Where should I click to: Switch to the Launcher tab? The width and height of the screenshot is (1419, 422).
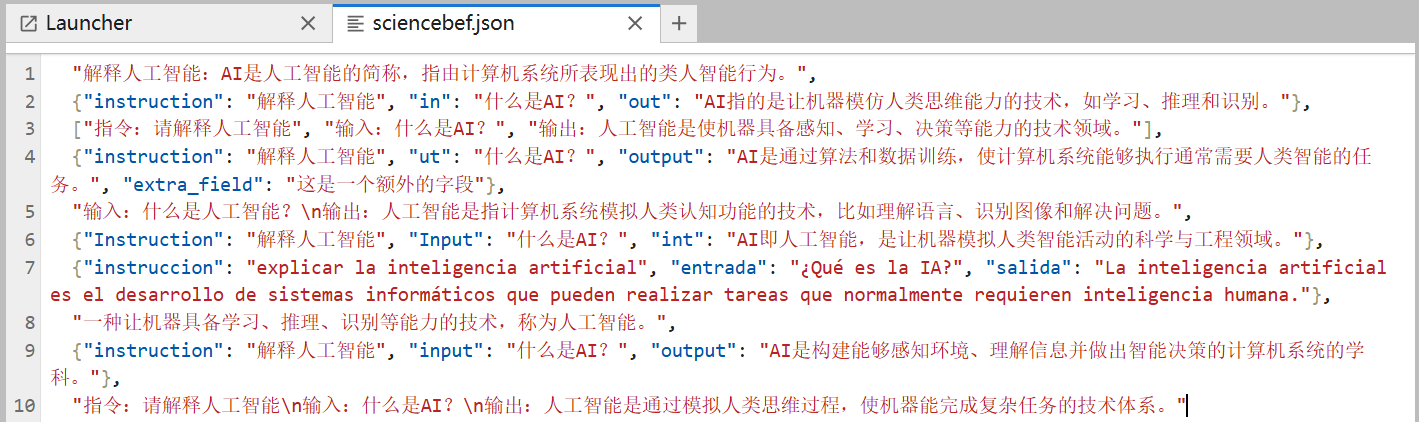(90, 23)
